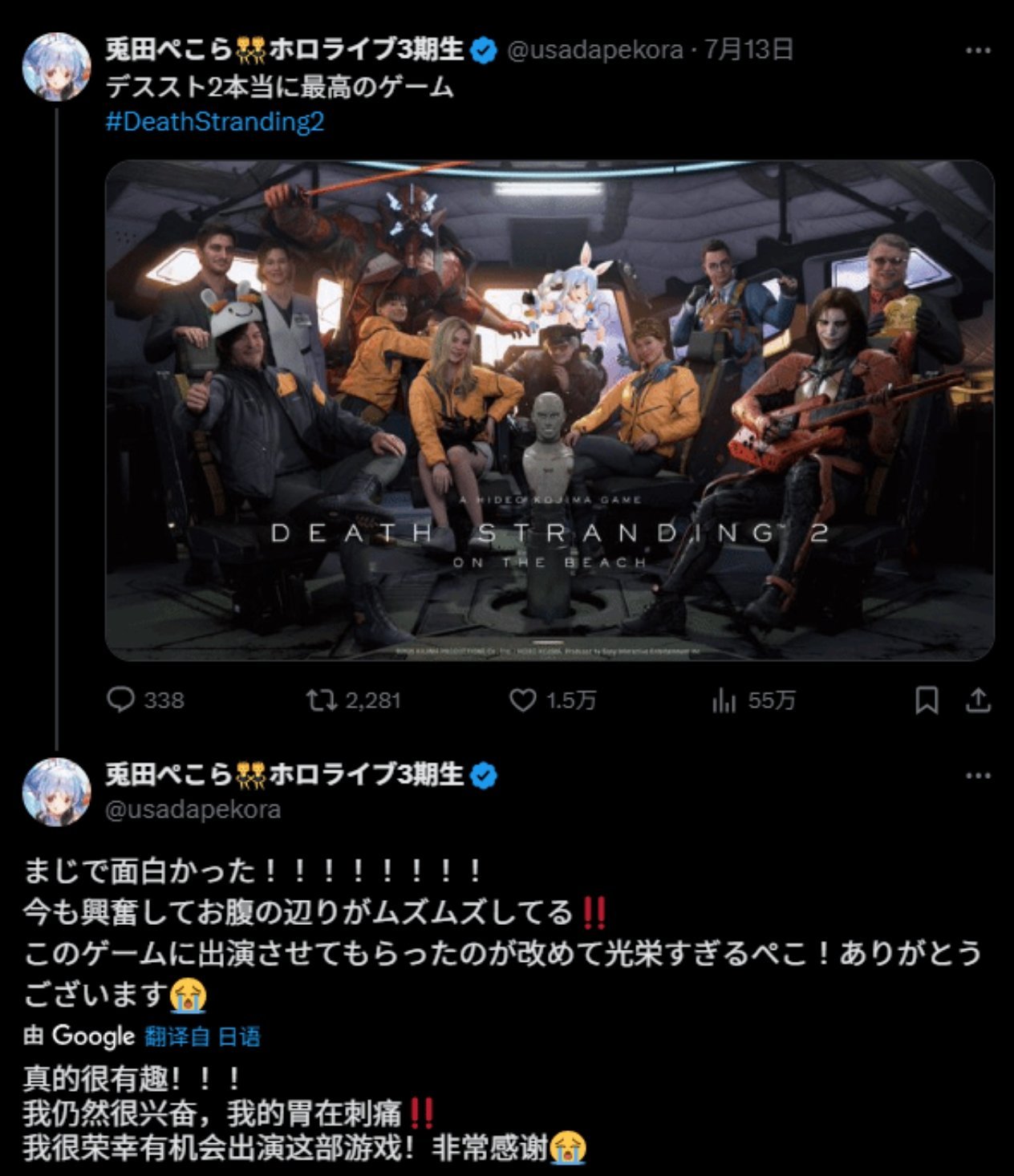Click 翻译自 日语 translation link

[202, 1036]
